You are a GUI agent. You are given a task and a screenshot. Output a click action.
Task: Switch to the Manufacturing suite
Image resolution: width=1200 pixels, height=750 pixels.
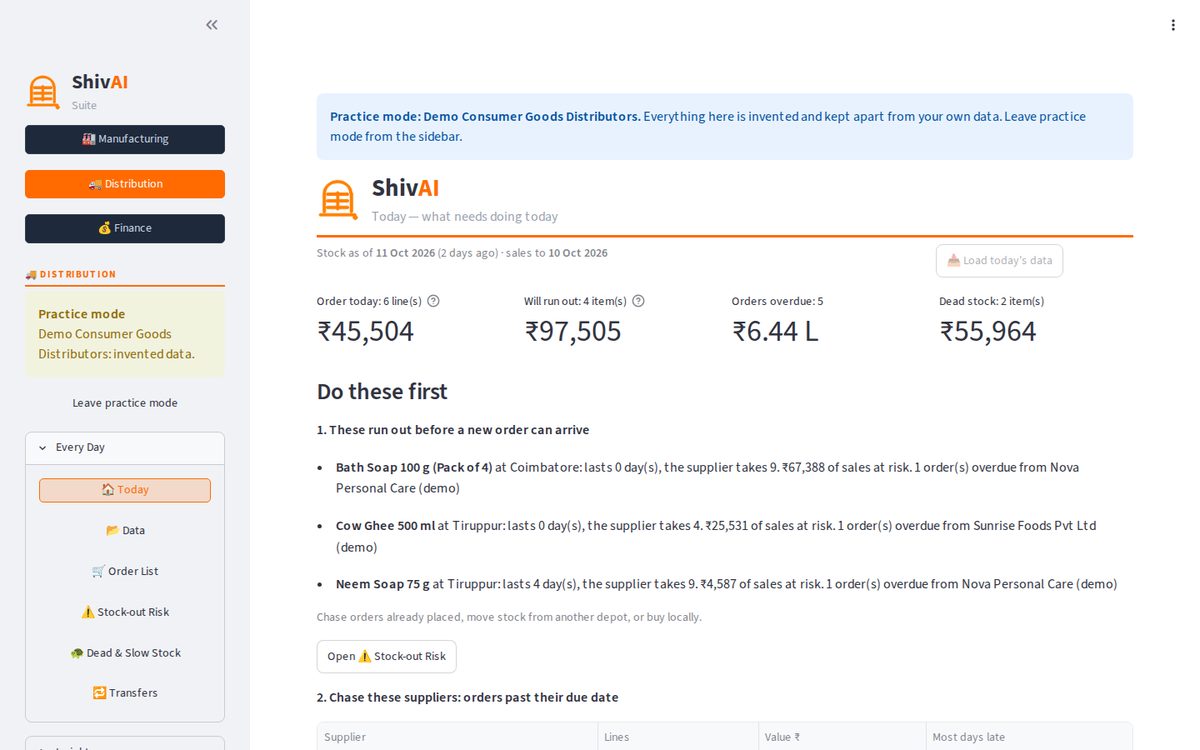click(125, 139)
